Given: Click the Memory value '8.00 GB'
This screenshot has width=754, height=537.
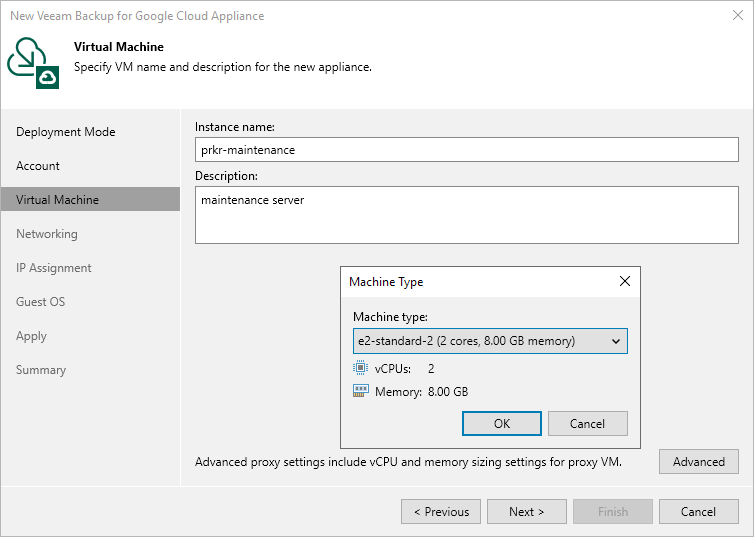Looking at the screenshot, I should (448, 392).
